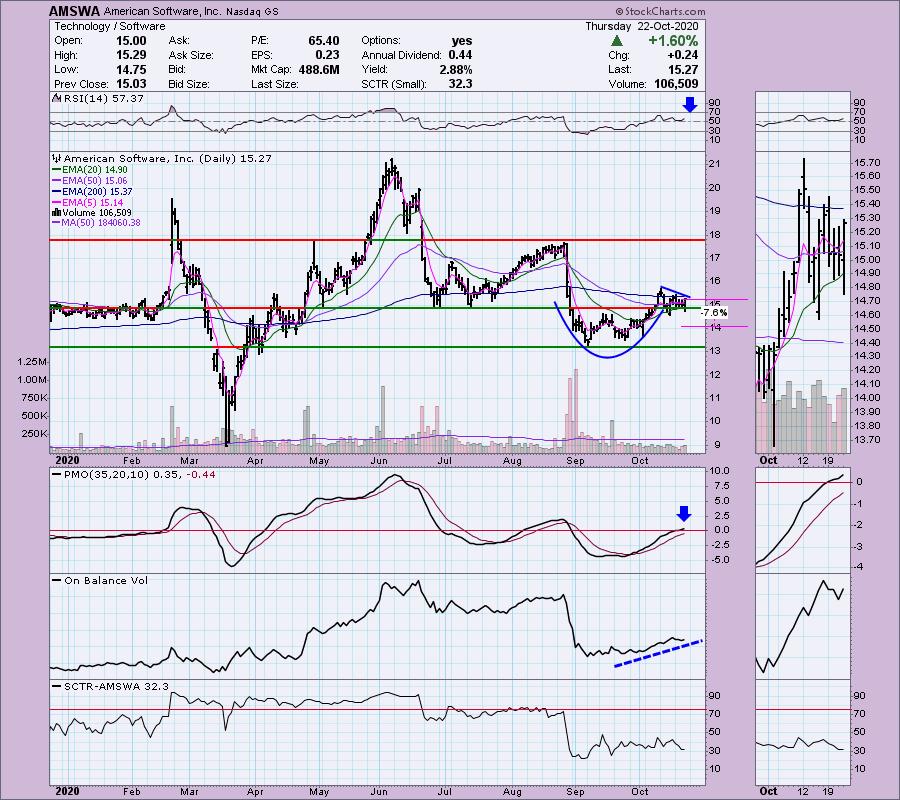Click the blue wedge trendline above October price
The width and height of the screenshot is (900, 800).
(675, 292)
